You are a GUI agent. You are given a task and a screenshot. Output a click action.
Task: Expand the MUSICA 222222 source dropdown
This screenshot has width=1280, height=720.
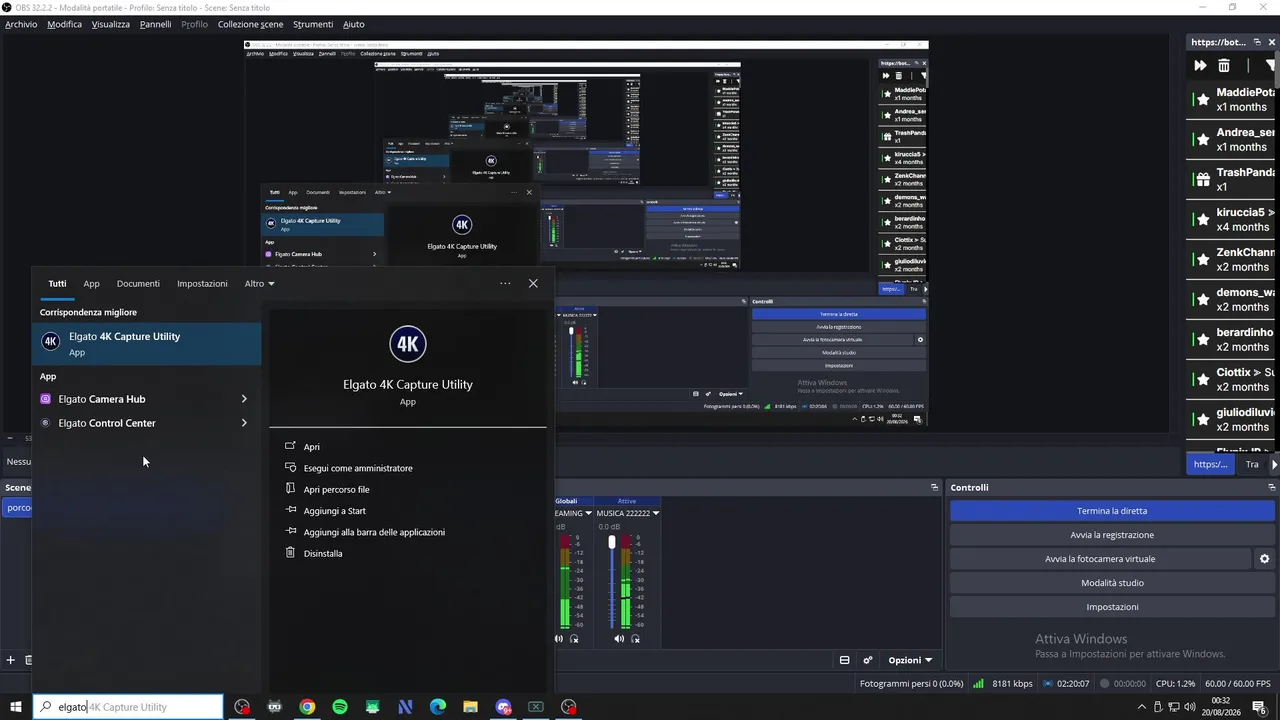[x=655, y=513]
